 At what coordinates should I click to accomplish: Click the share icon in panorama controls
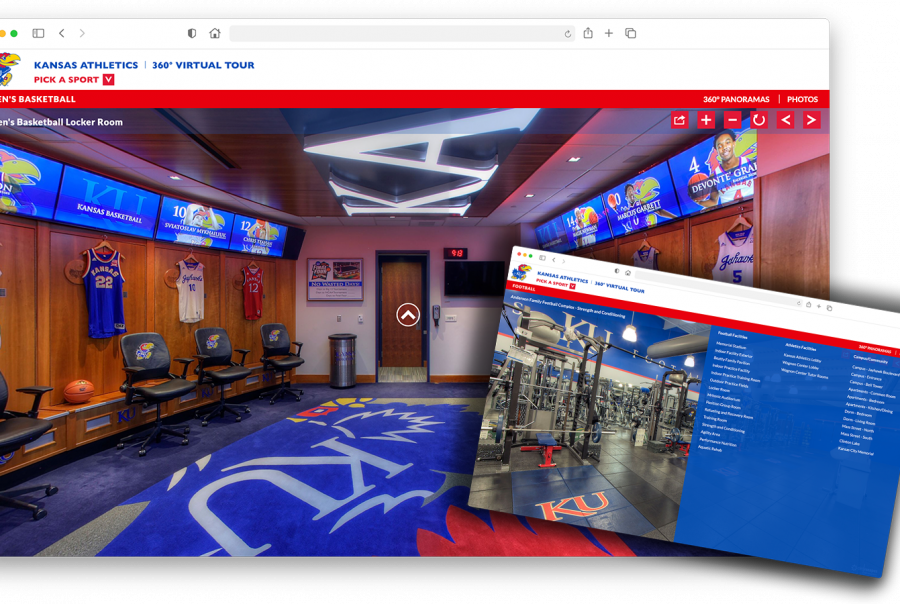pyautogui.click(x=680, y=120)
